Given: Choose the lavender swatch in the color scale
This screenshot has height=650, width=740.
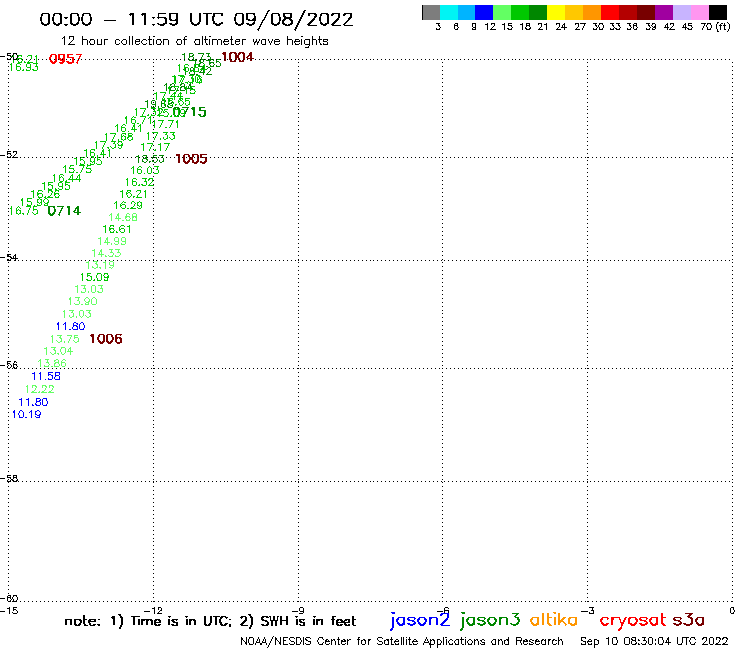Looking at the screenshot, I should pyautogui.click(x=681, y=12).
